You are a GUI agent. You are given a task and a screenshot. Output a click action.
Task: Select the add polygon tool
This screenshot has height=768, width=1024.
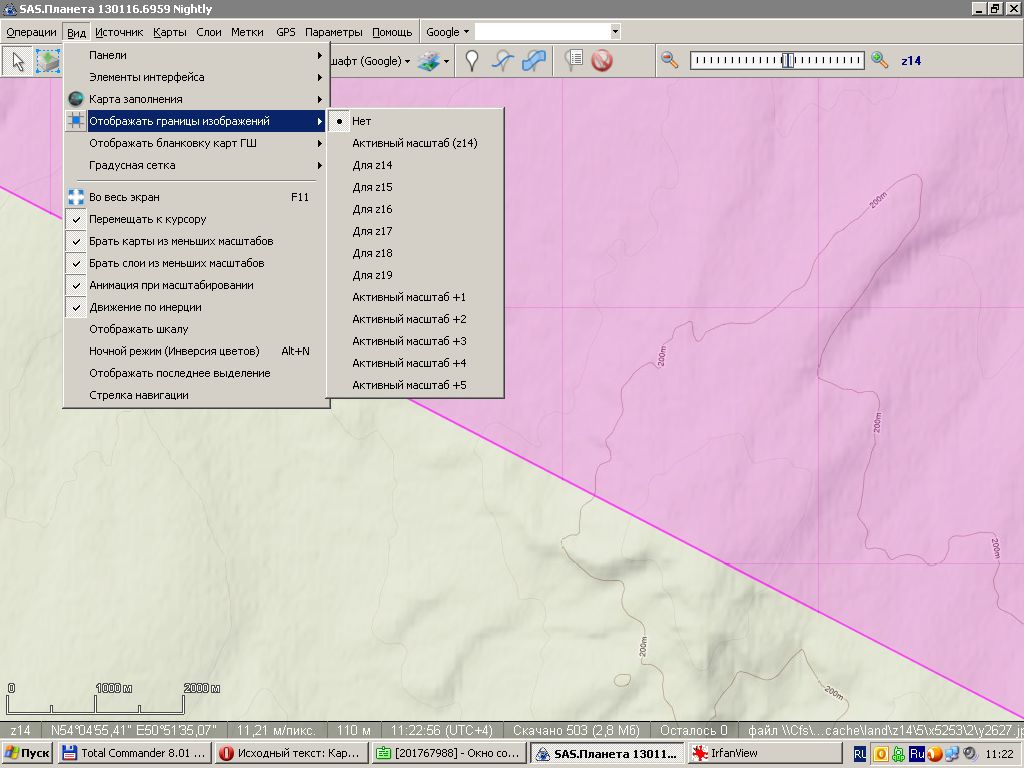pos(534,61)
